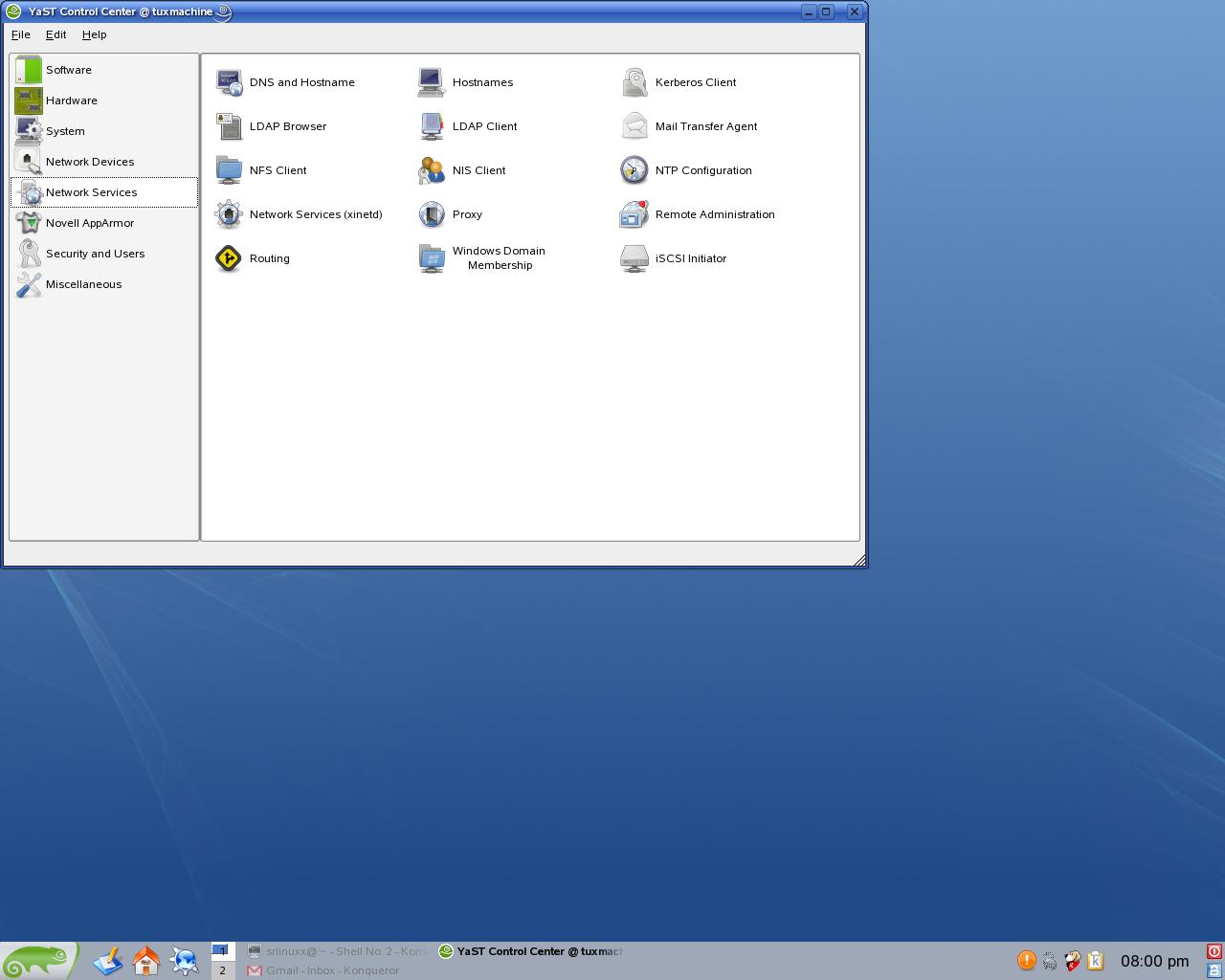Switch to virtual desktop 2 in pager
Viewport: 1225px width, 980px height.
point(223,970)
